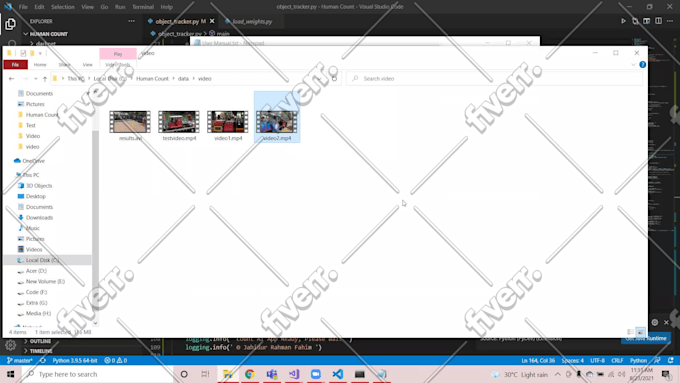Click Search video input field
The width and height of the screenshot is (680, 383).
(x=494, y=79)
